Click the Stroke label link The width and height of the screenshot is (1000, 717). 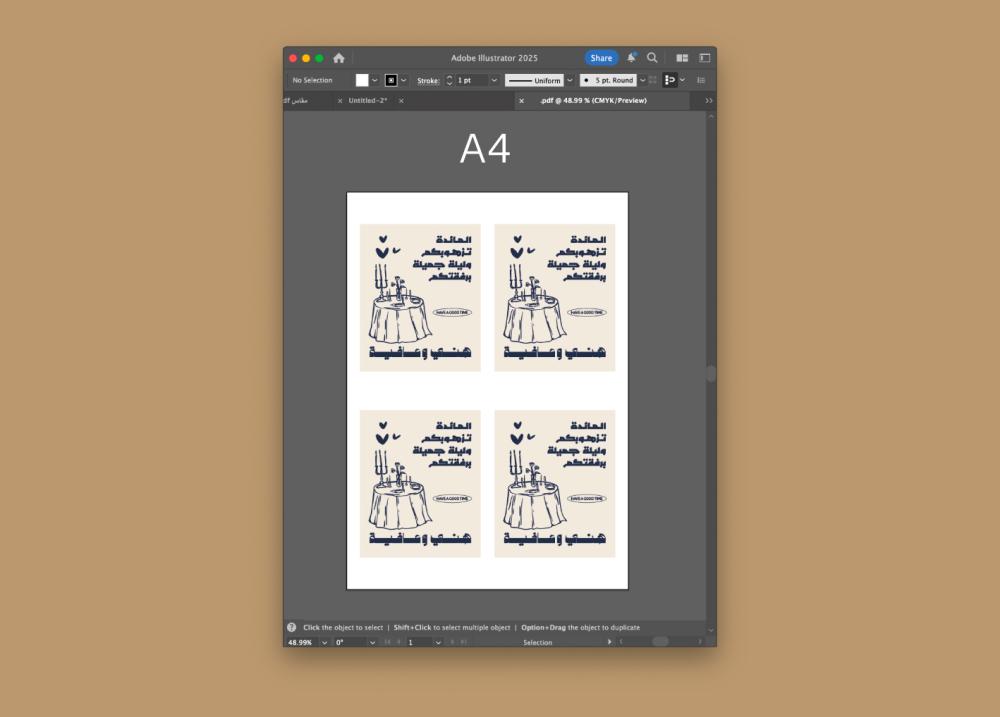428,80
